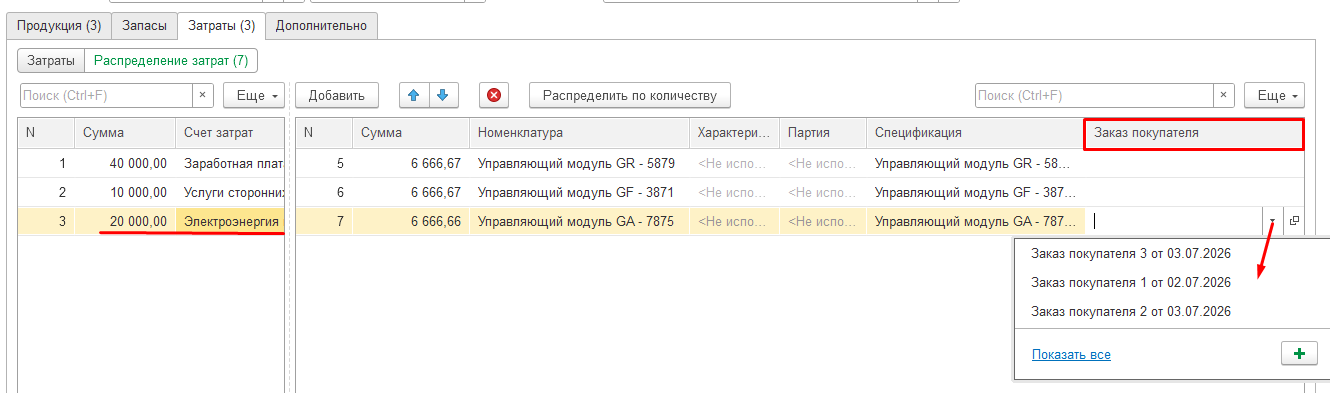Open Дополнительно tab
This screenshot has height=393, width=1330.
point(321,25)
